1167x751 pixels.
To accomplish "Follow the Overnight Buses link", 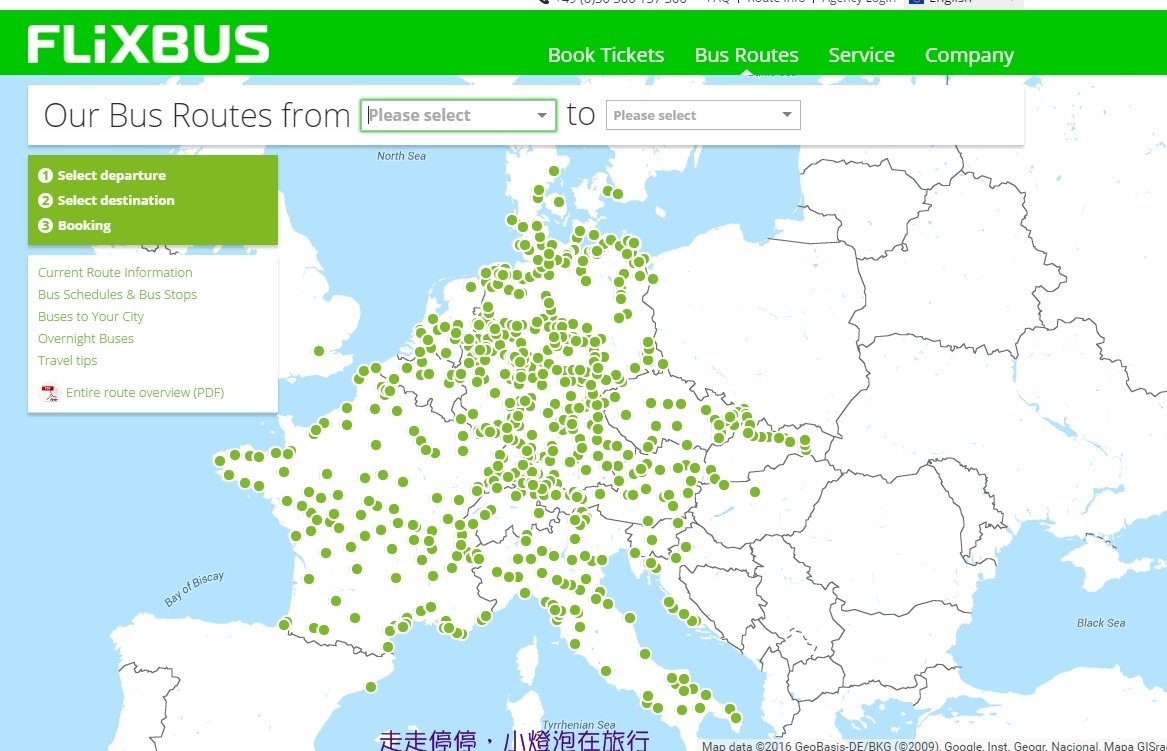I will point(86,339).
